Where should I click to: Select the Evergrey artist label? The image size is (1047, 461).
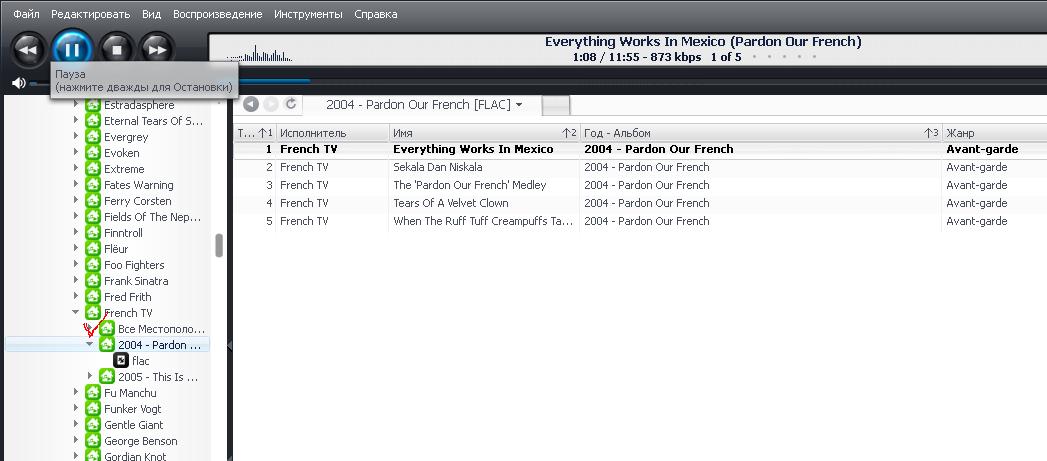click(126, 137)
